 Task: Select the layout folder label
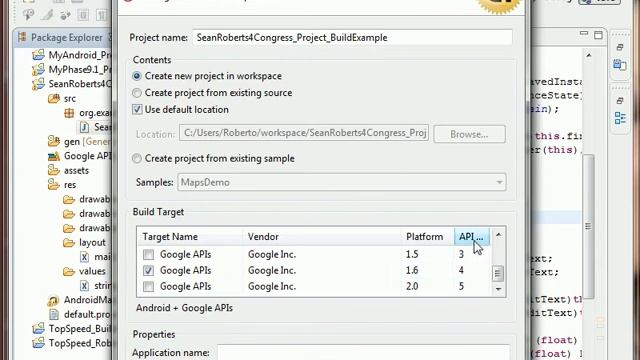point(92,242)
